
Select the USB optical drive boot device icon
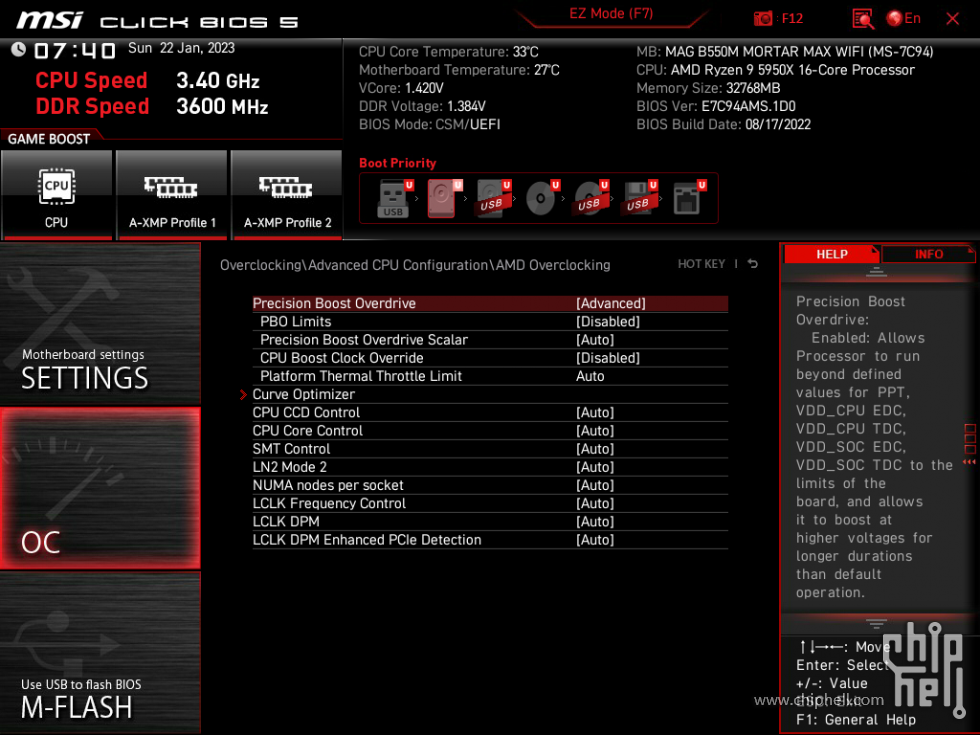tap(590, 199)
